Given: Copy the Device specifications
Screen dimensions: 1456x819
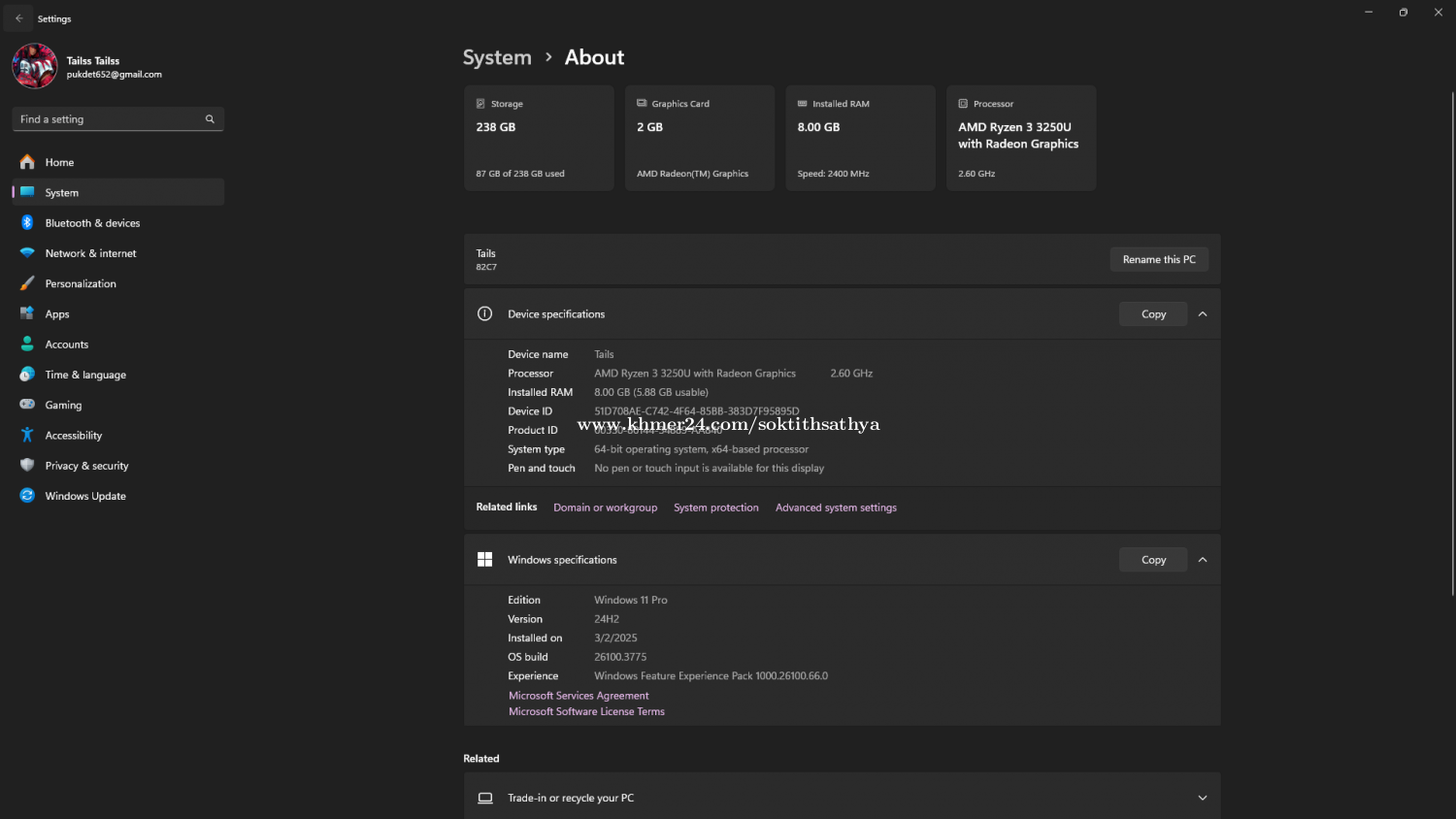Looking at the screenshot, I should click(1153, 313).
